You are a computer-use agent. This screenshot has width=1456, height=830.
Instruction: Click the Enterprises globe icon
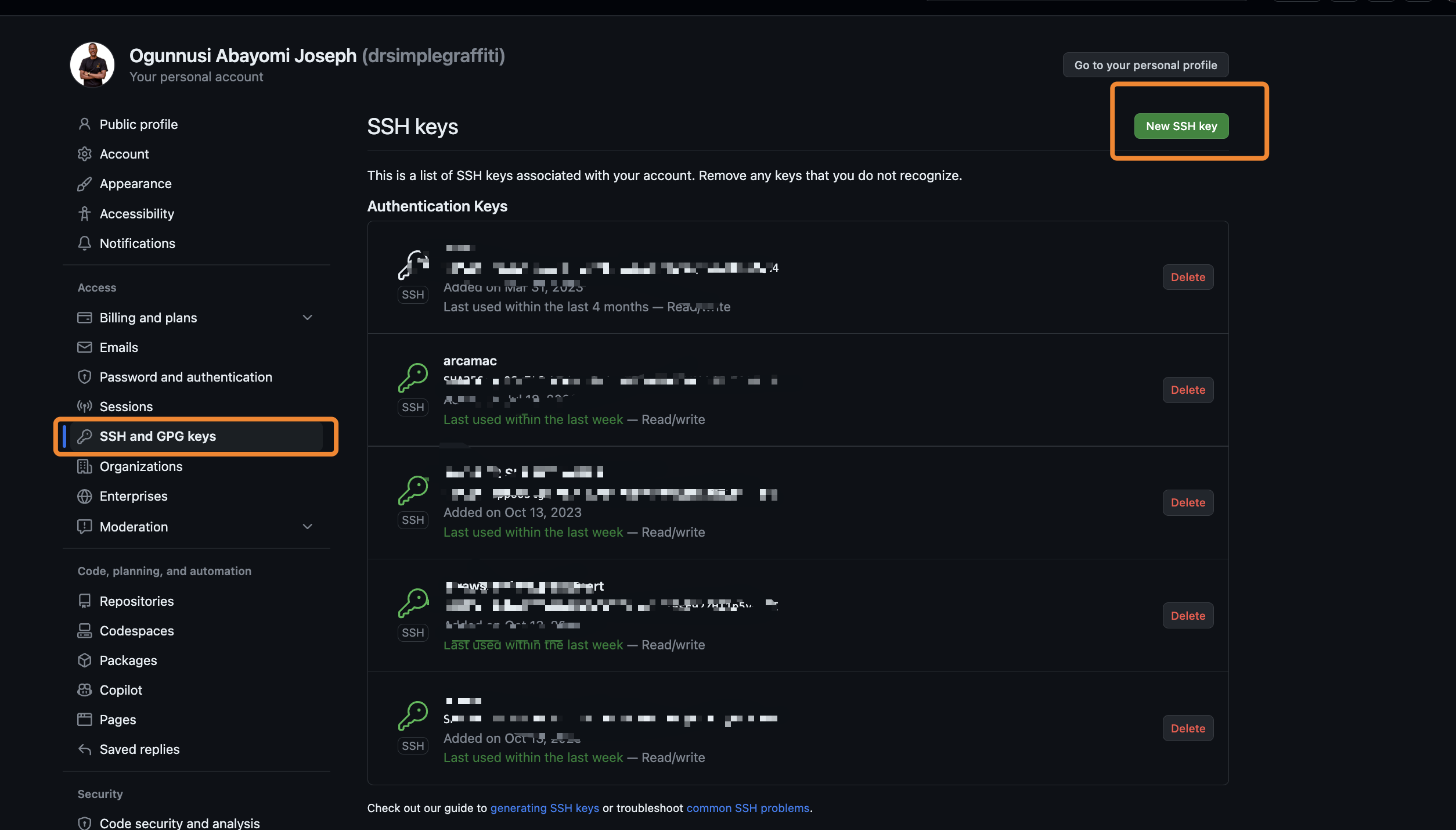point(85,496)
